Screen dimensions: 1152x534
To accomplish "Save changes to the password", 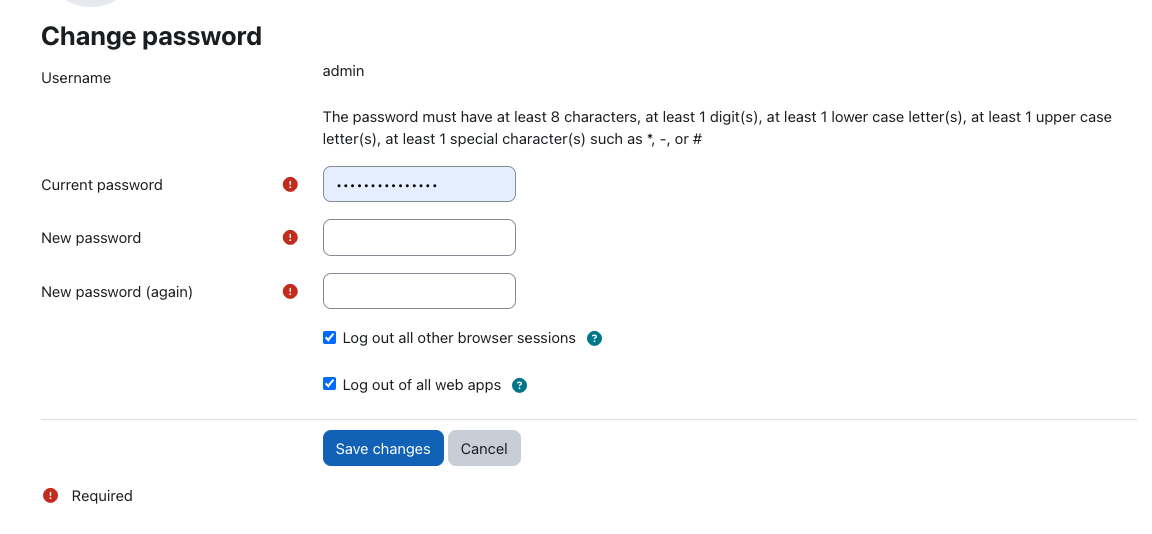I will (383, 448).
